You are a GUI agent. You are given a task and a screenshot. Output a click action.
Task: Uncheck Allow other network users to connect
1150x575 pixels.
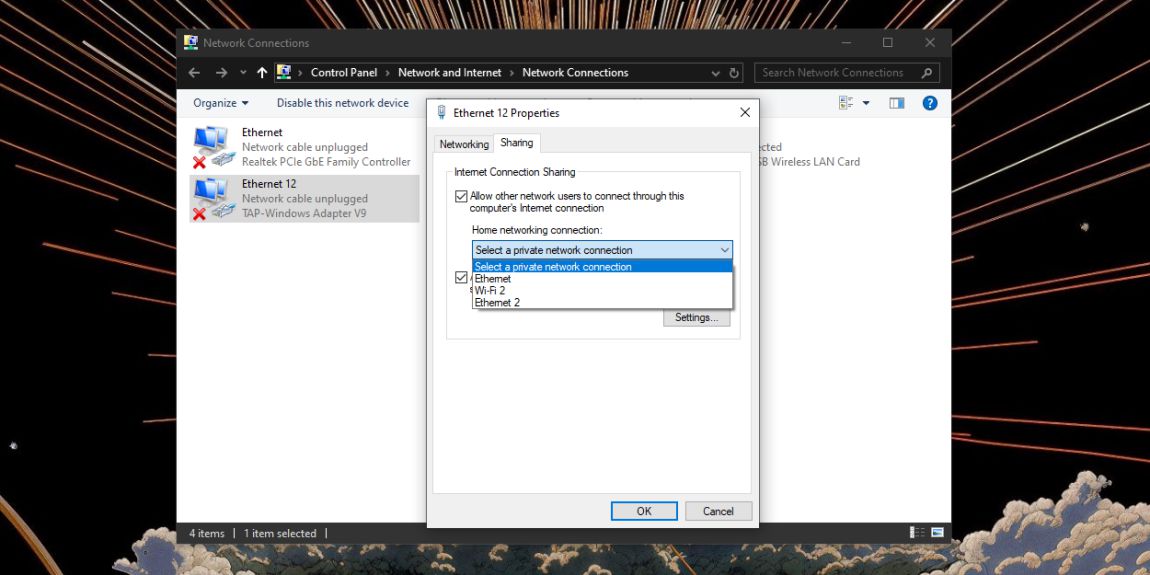coord(461,196)
